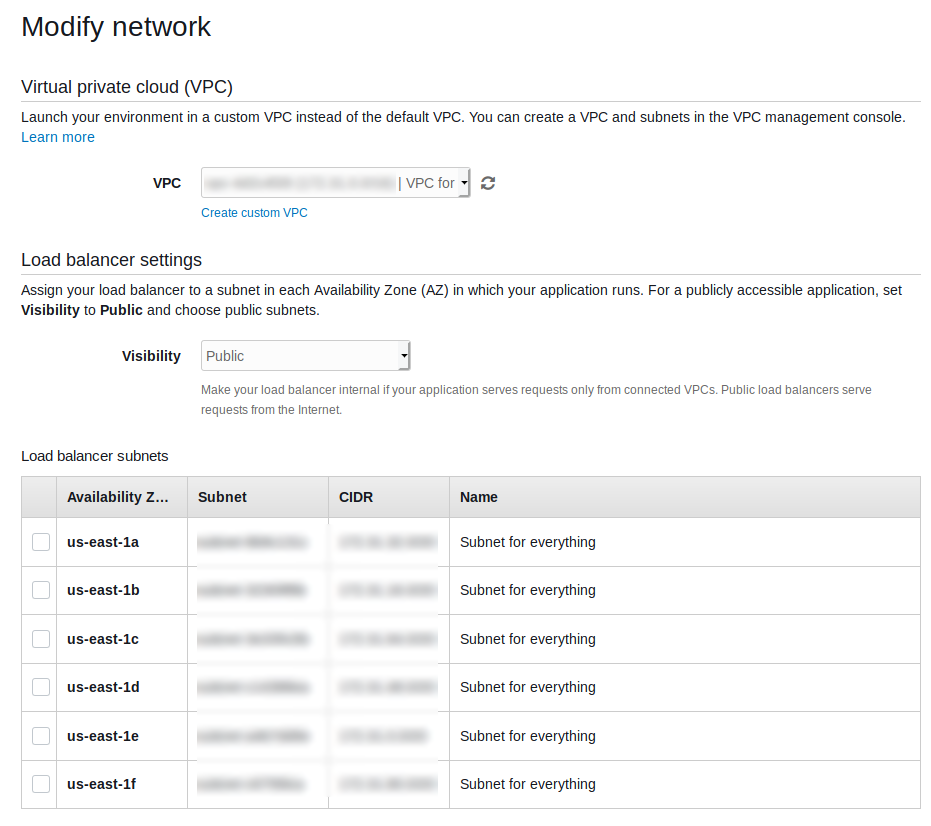The width and height of the screenshot is (931, 826).
Task: Click the Subnet column header
Action: click(258, 497)
